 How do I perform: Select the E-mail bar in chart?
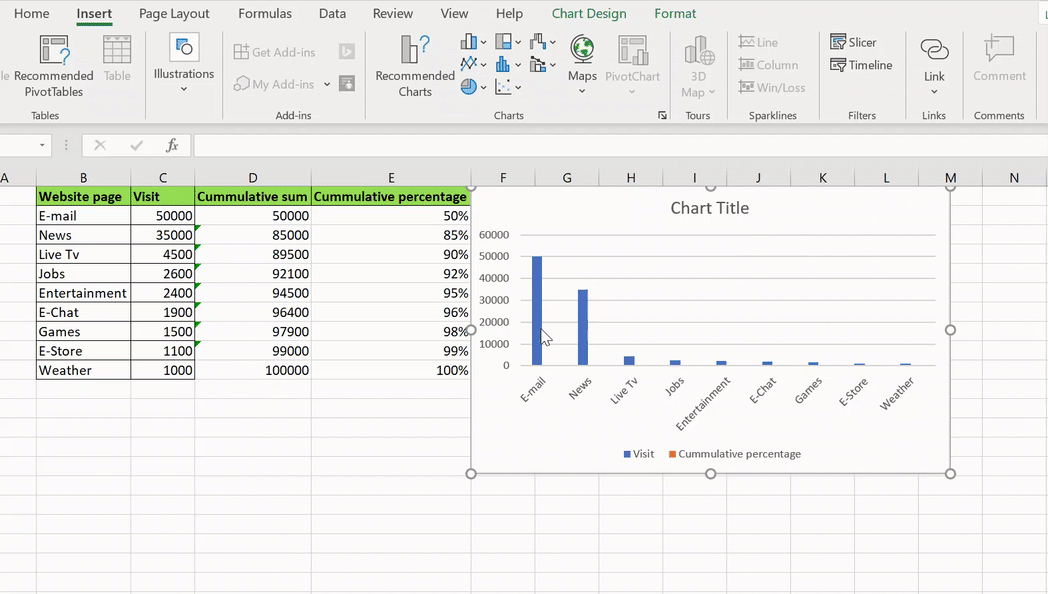[x=537, y=311]
